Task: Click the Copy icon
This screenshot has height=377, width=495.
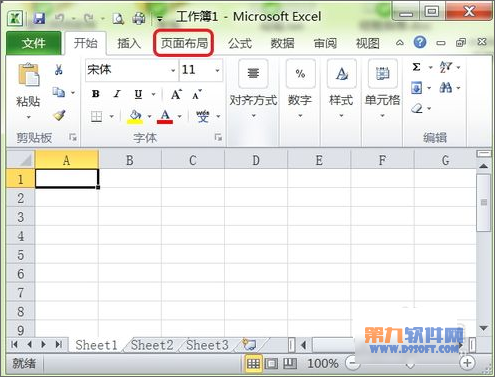Action: 59,92
